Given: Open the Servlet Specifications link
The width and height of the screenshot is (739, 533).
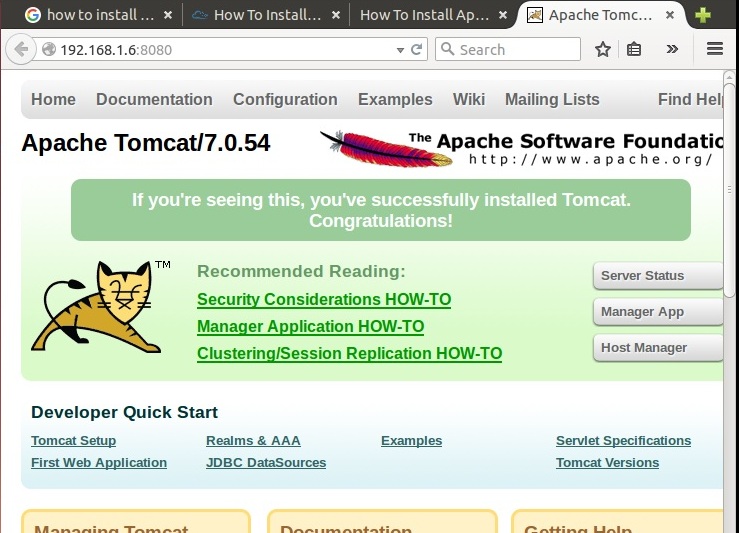Looking at the screenshot, I should click(x=623, y=441).
